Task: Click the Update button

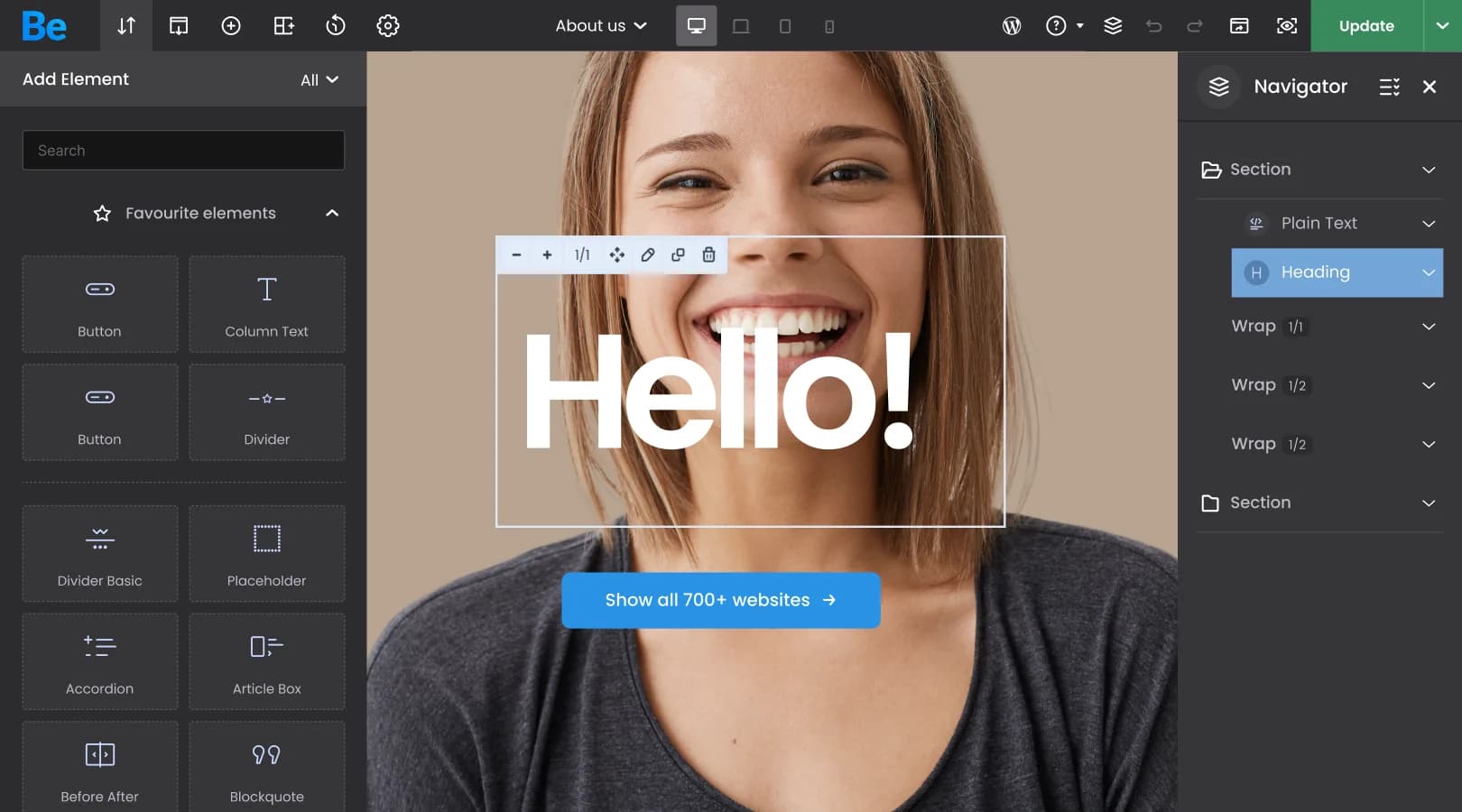Action: point(1365,26)
